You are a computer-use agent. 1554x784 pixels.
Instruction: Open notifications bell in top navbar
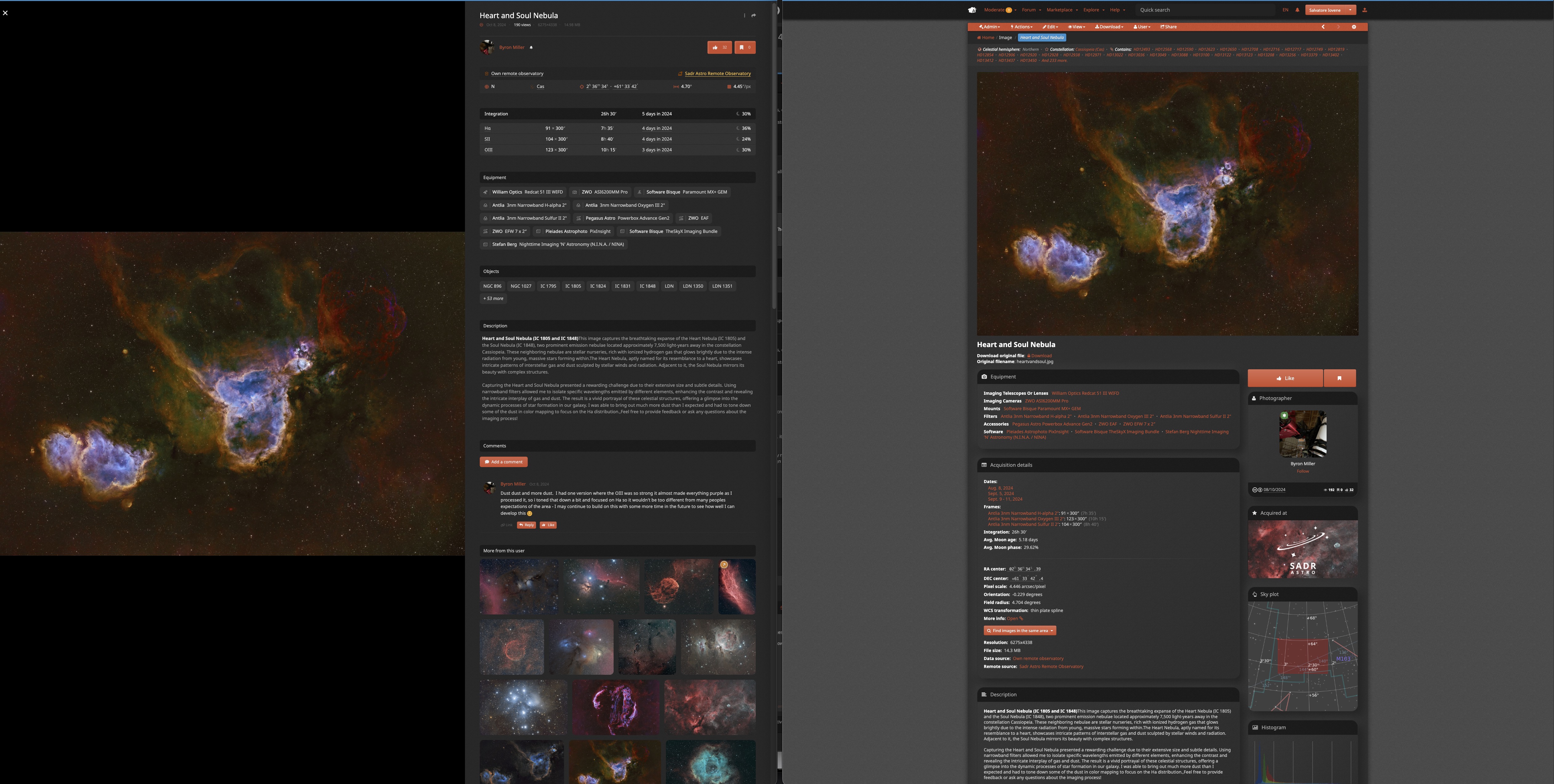coord(1298,10)
